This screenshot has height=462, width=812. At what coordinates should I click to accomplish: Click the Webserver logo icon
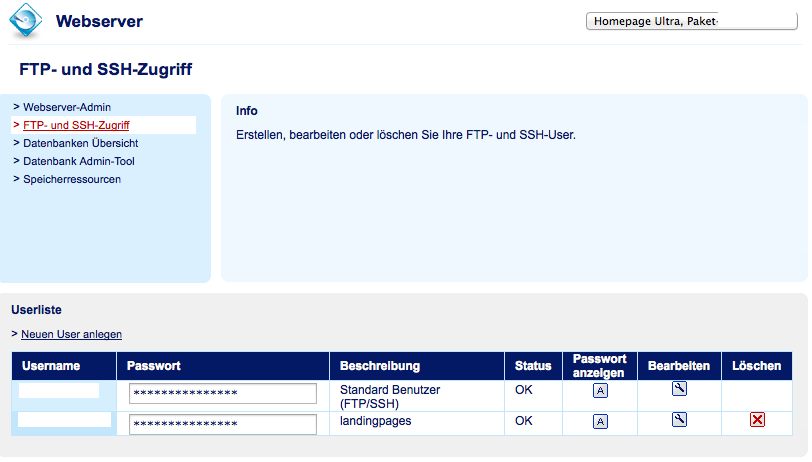(x=27, y=22)
